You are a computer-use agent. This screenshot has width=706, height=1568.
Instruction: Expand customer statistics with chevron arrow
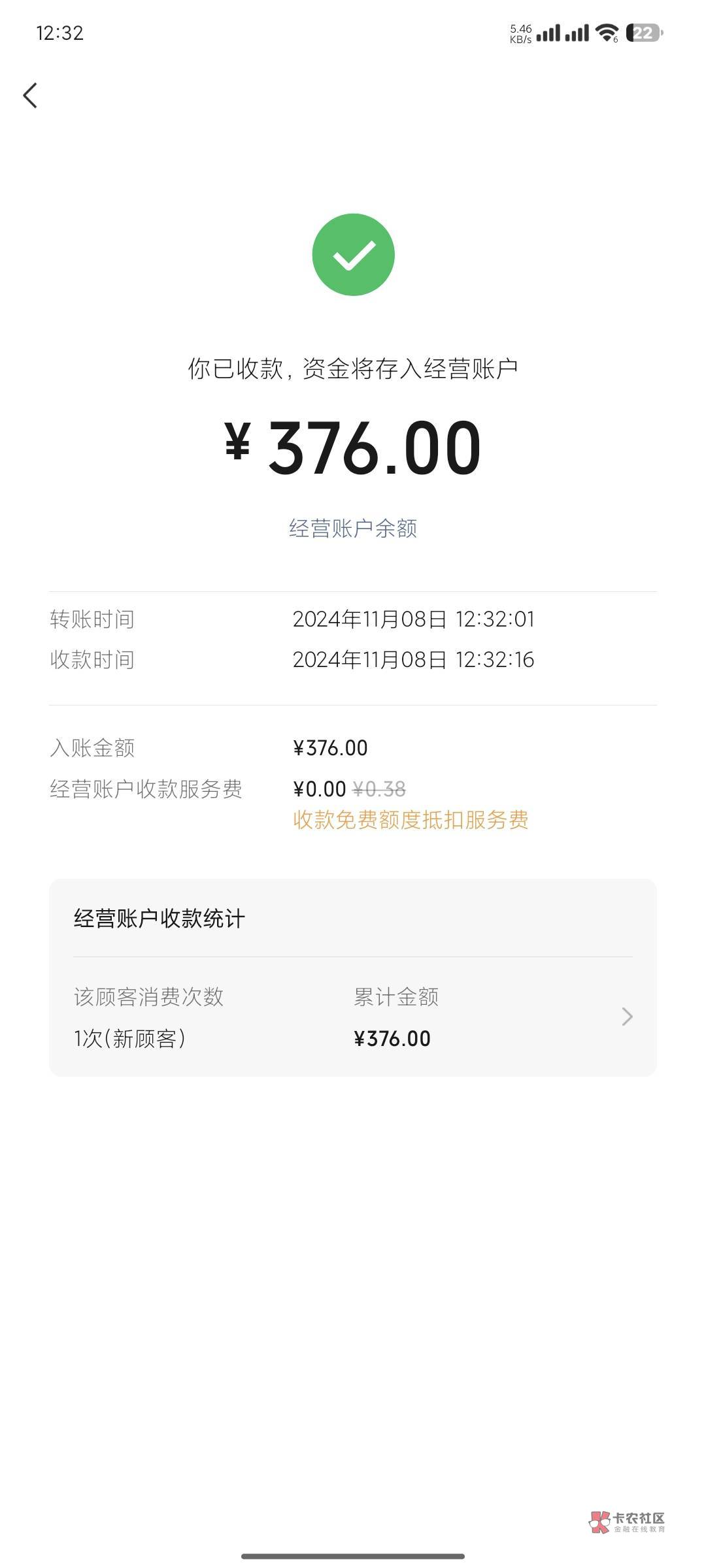point(627,1017)
